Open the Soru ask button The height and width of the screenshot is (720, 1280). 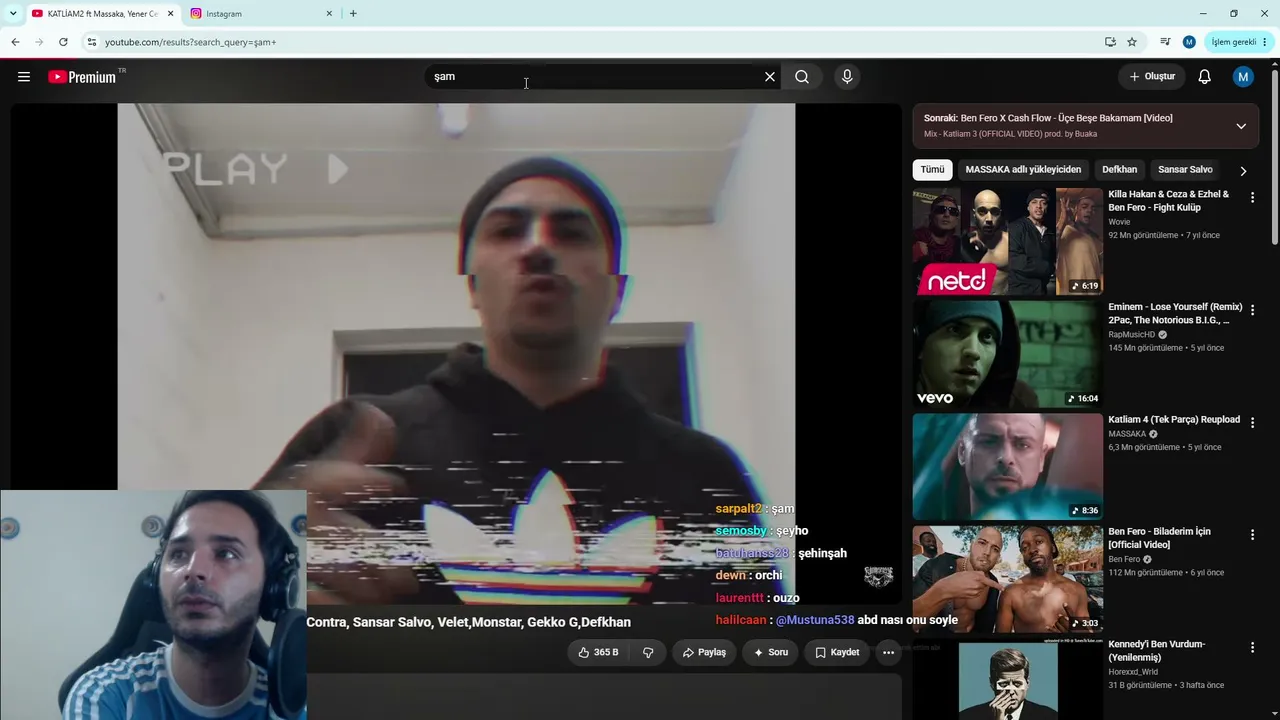tap(770, 652)
